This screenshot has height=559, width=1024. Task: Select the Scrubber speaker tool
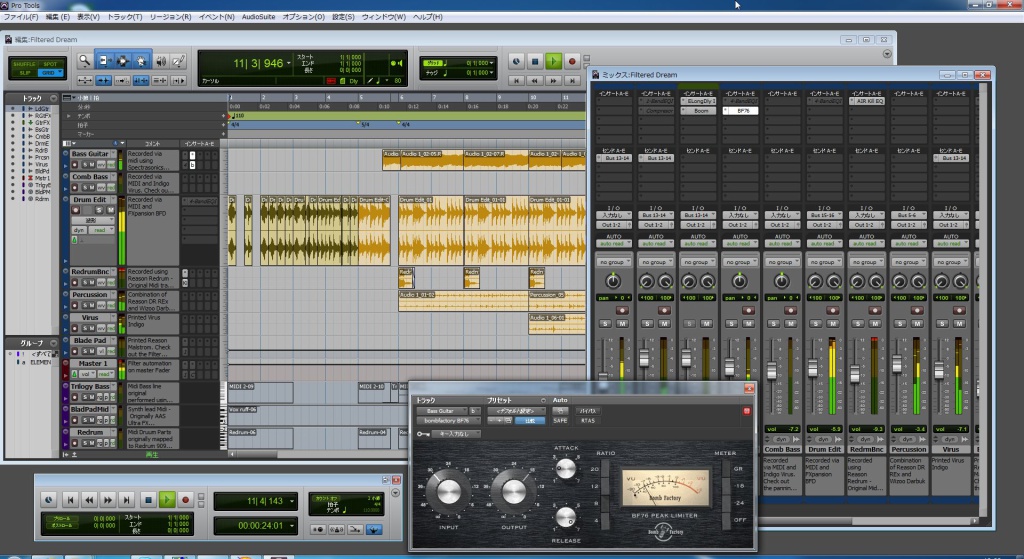pos(161,61)
